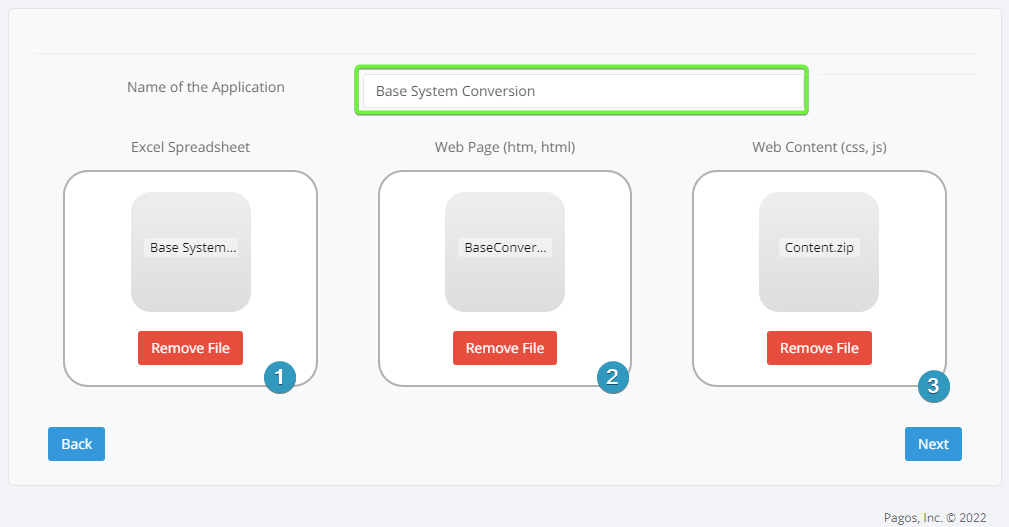Click the numbered step badge 1

[279, 377]
